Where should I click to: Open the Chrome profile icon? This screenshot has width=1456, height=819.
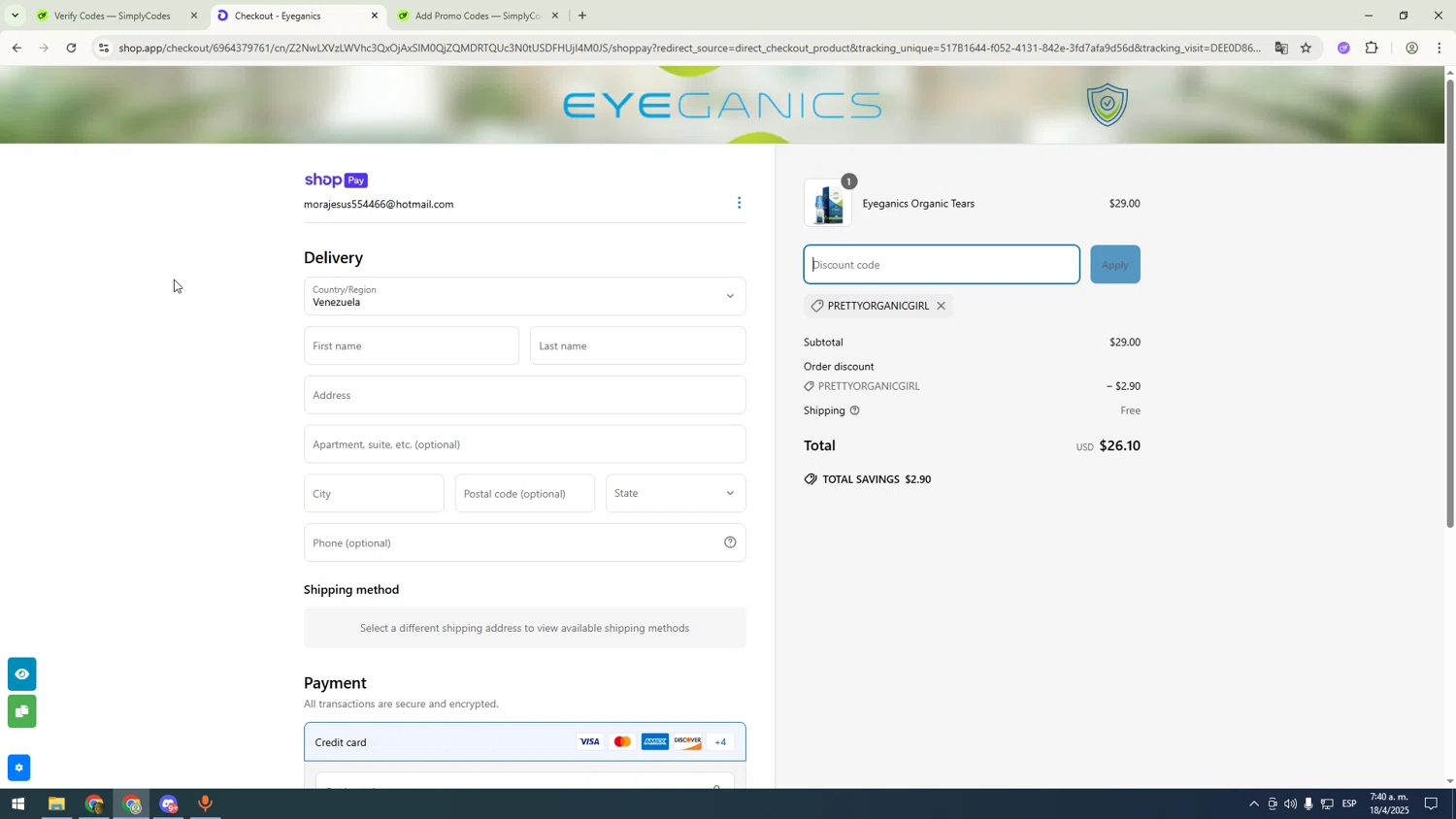[x=1411, y=48]
